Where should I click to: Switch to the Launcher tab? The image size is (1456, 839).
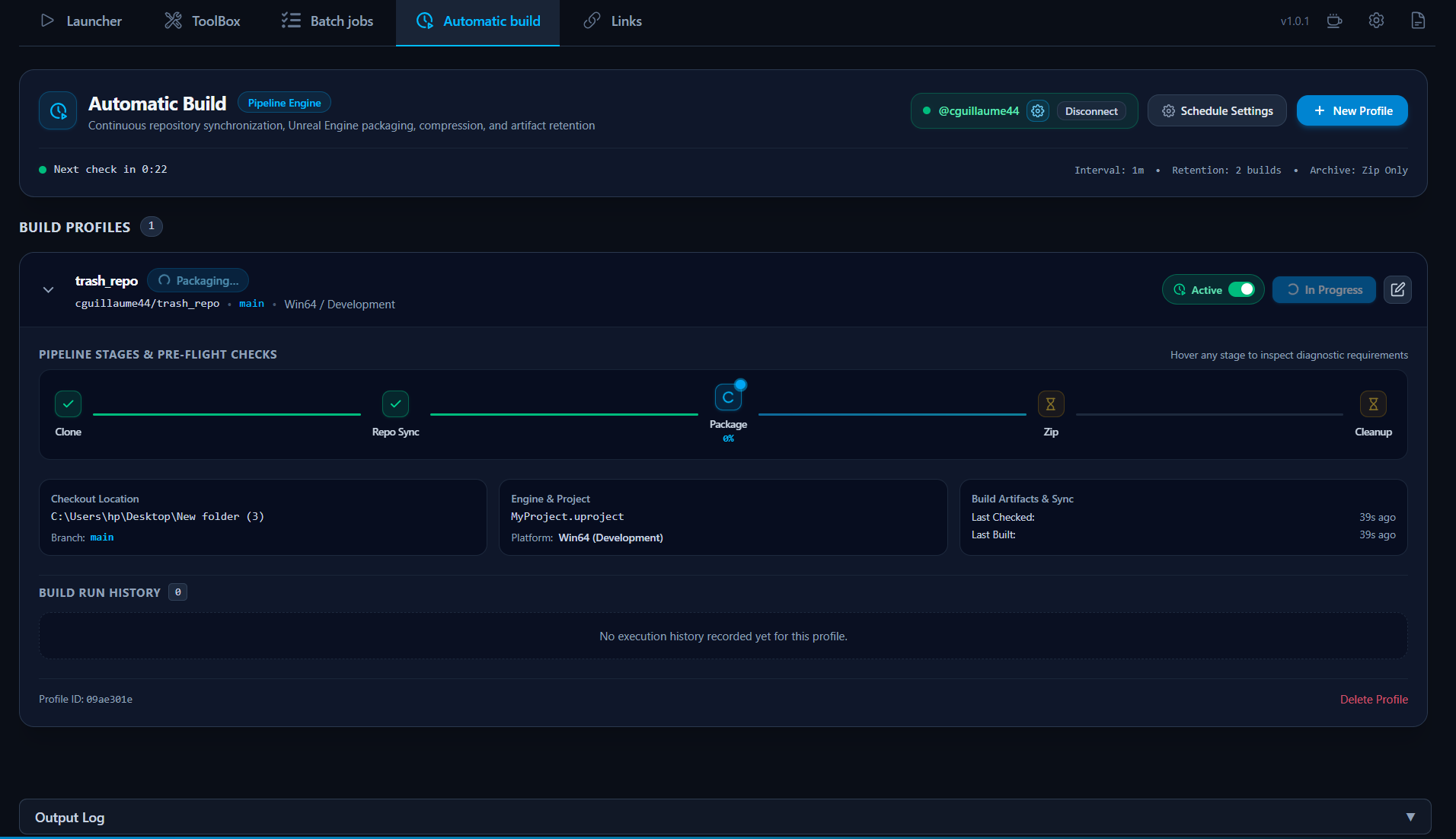(81, 21)
